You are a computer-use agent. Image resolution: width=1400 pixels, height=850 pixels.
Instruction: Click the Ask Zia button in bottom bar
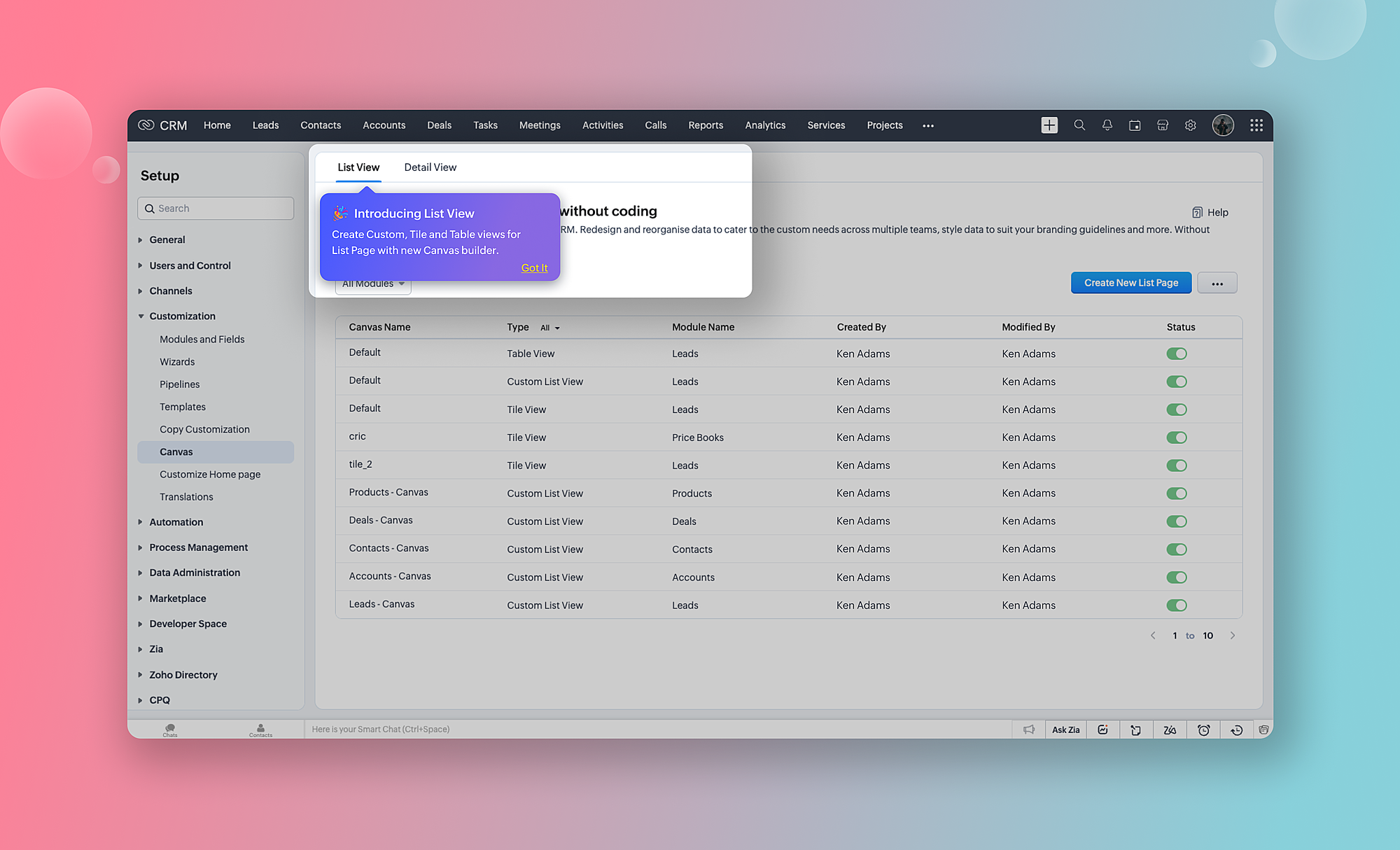pyautogui.click(x=1065, y=730)
